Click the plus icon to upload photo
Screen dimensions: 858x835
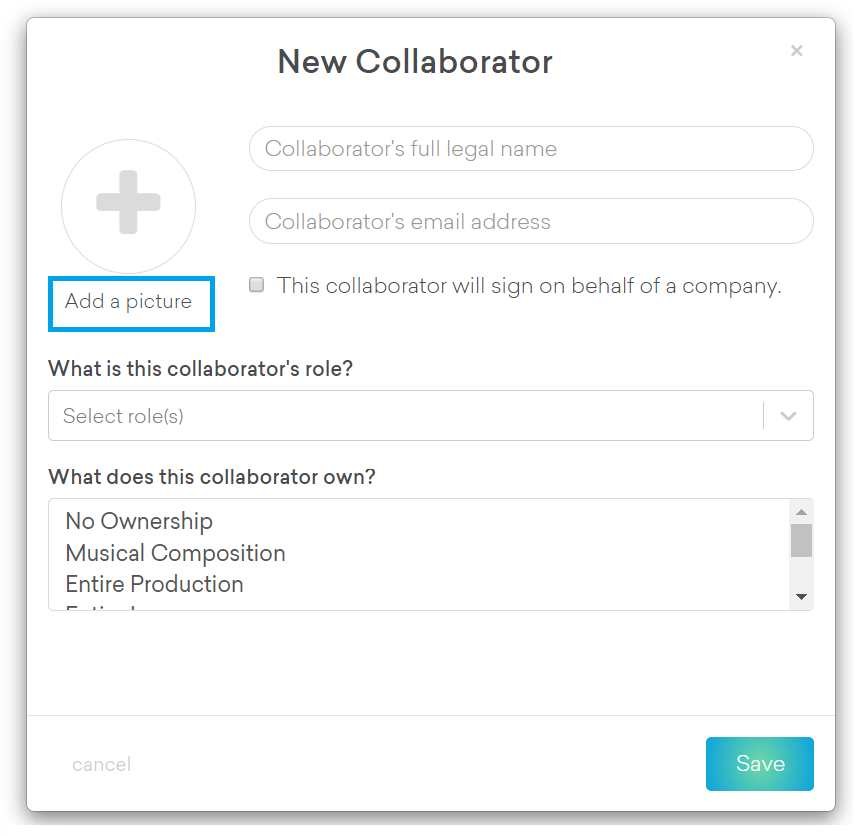(128, 203)
